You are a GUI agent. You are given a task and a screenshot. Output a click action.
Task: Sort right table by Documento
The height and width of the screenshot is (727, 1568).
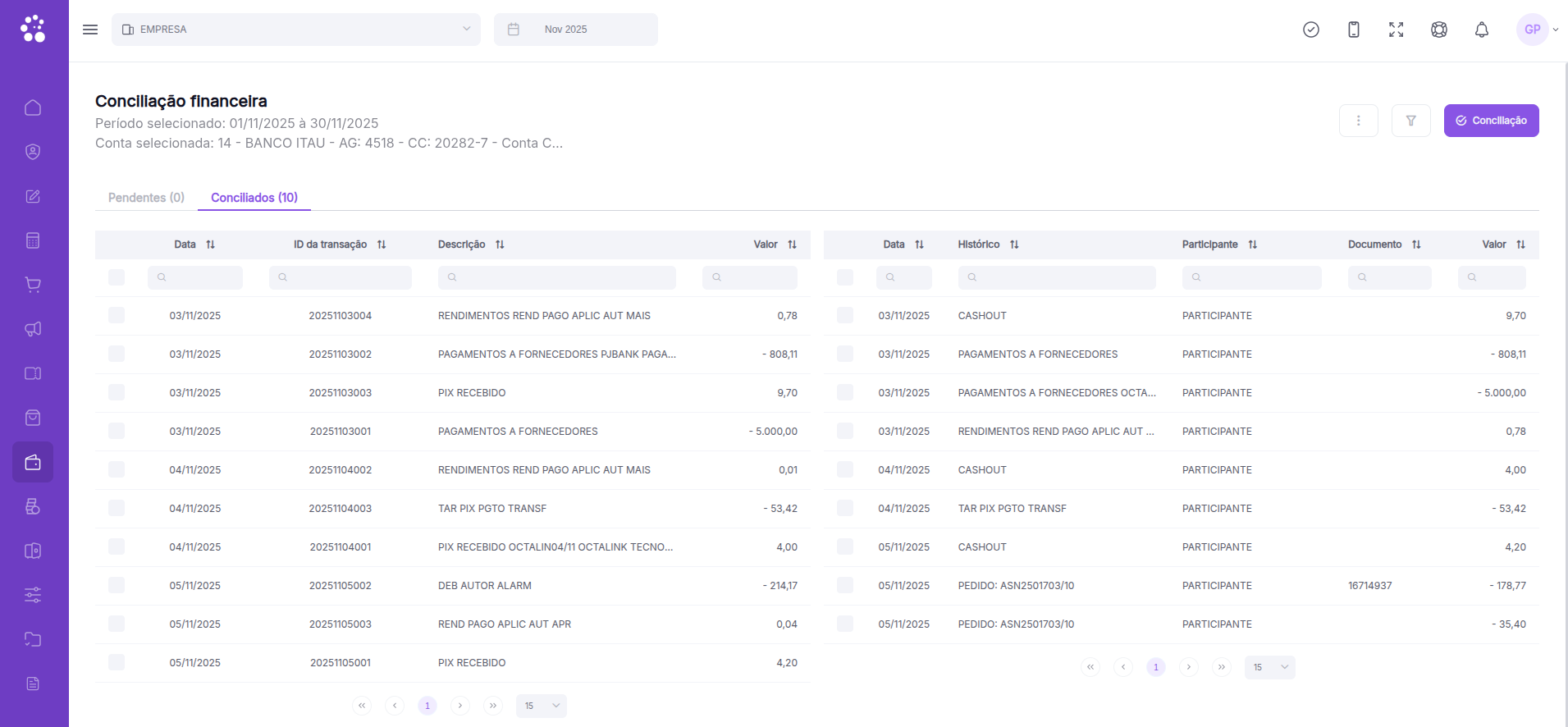coord(1416,245)
